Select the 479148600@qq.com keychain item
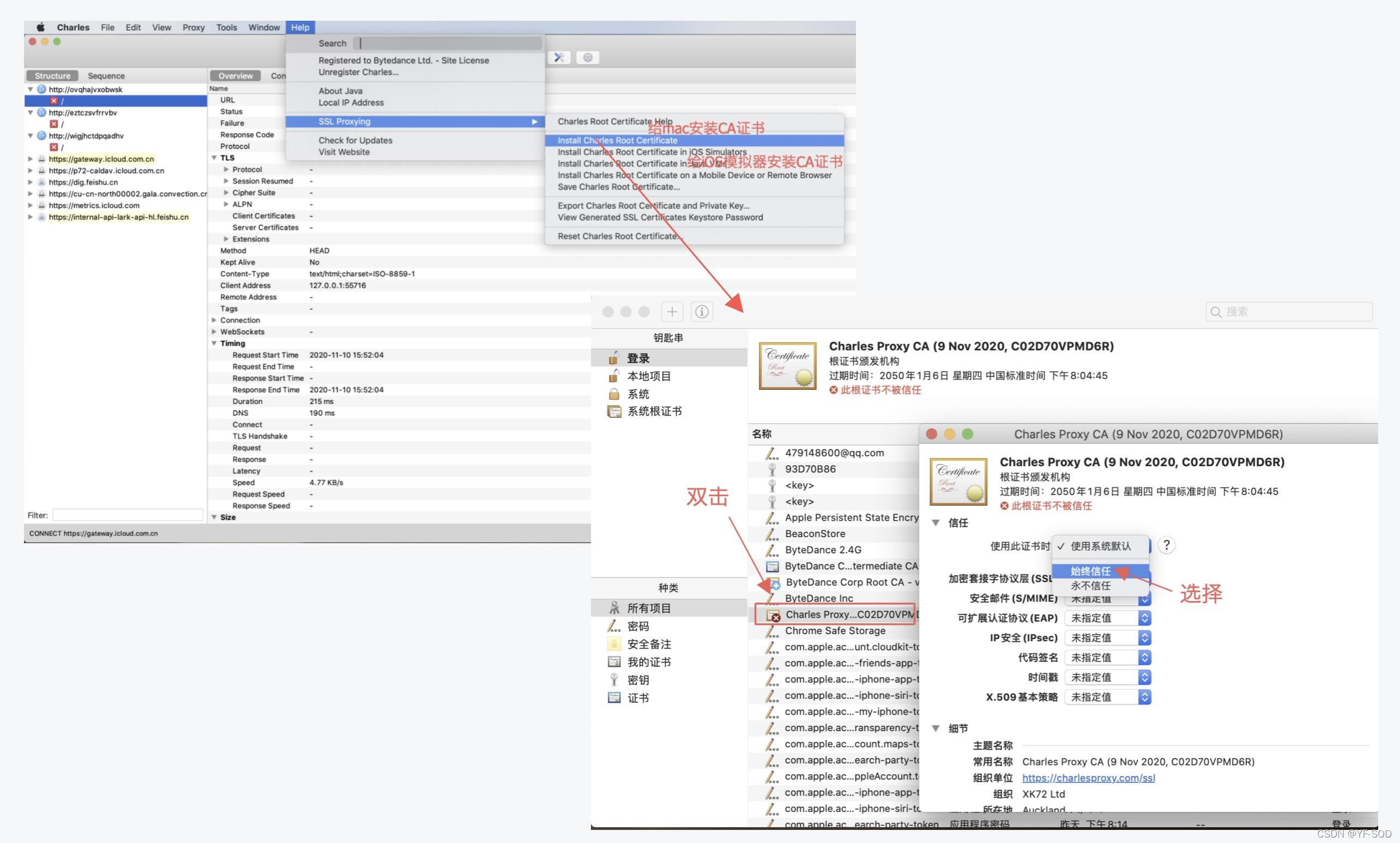 834,453
